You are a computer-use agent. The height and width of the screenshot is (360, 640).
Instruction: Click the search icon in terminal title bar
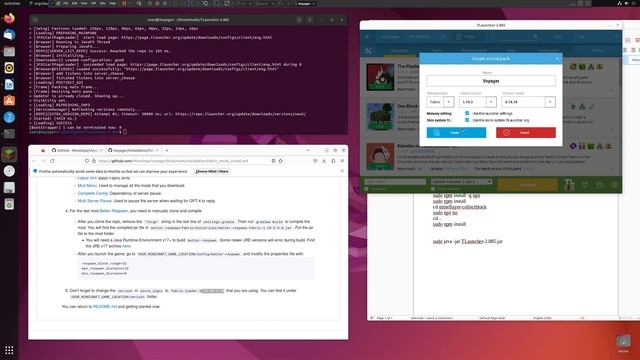(299, 20)
